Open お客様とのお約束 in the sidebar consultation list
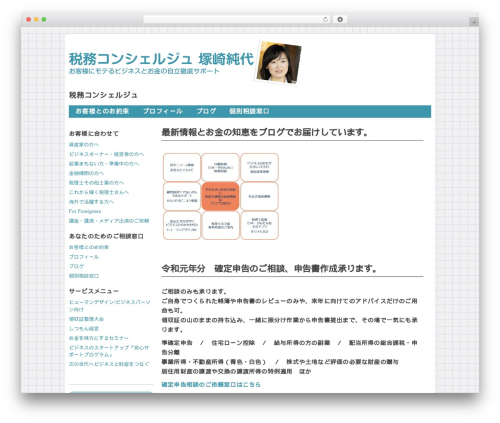 coord(89,247)
